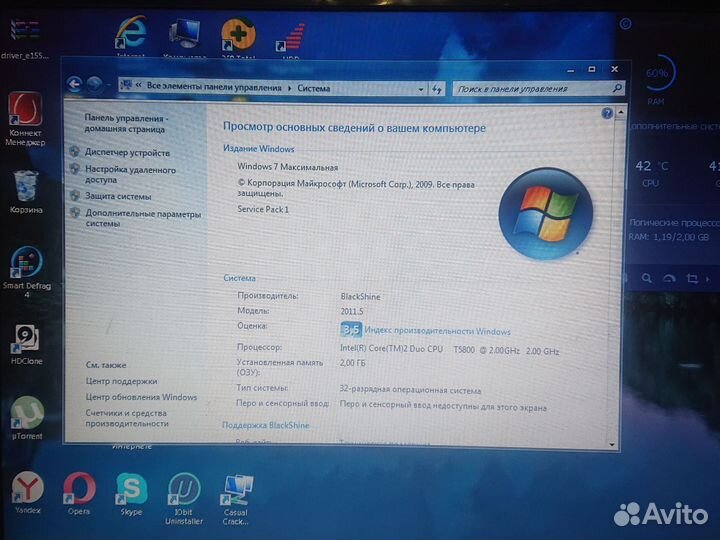Click the refresh button beside address bar
Screen dimensions: 720x540
pos(437,89)
